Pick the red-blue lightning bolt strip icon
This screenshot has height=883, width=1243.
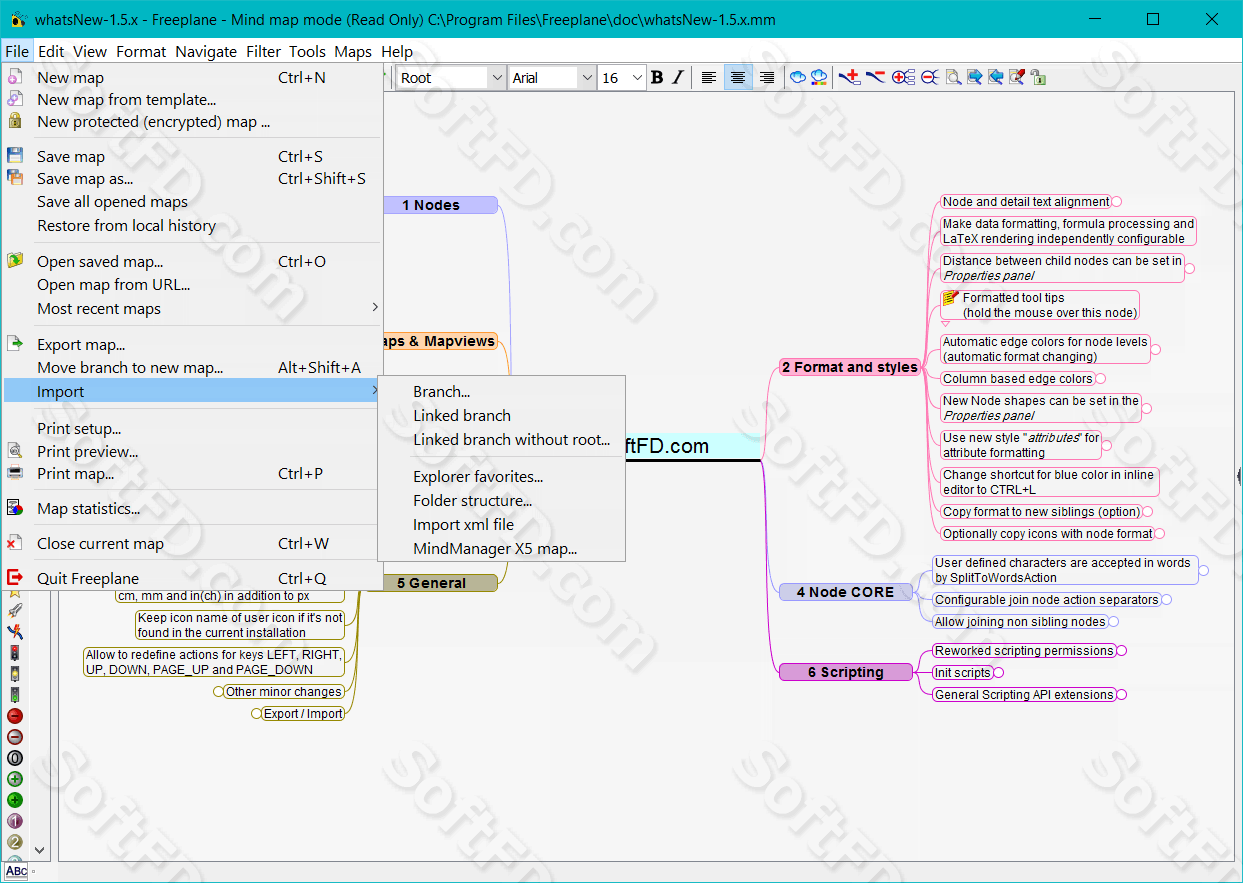tap(15, 631)
